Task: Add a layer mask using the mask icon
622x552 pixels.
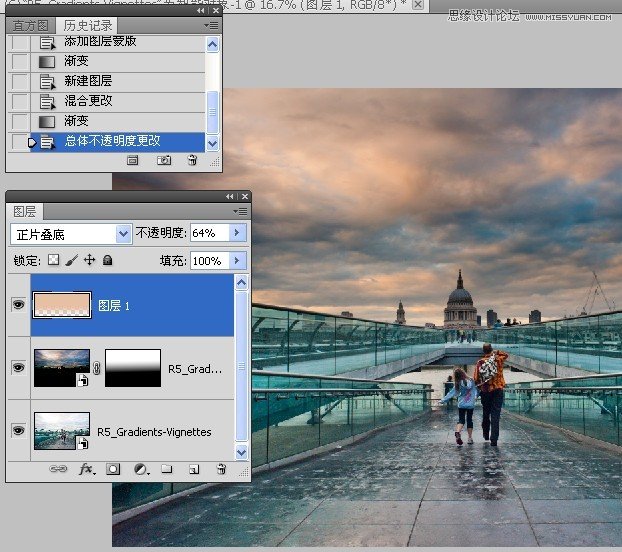Action: [x=113, y=469]
